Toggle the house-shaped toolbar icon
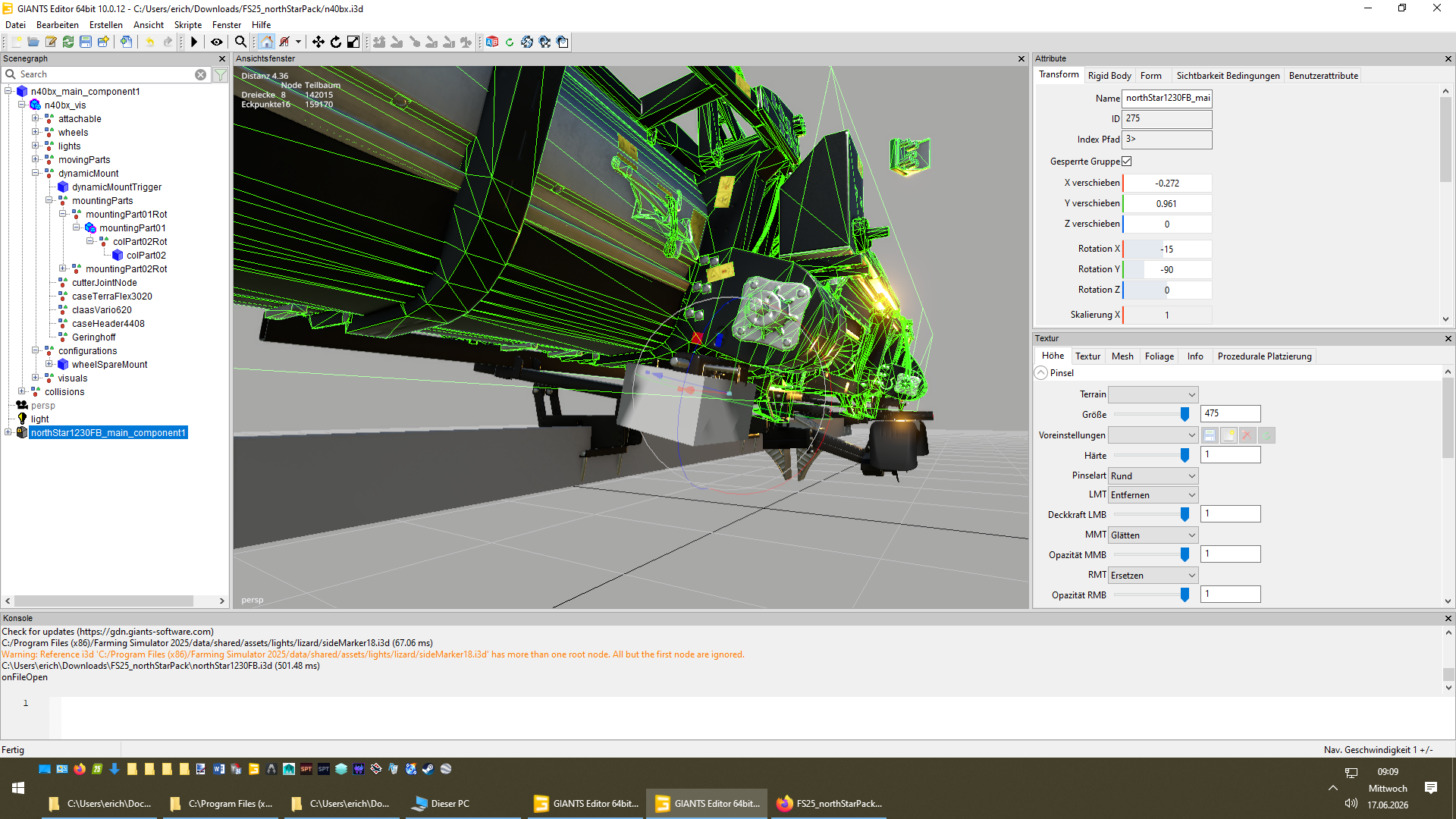This screenshot has width=1456, height=819. pyautogui.click(x=267, y=42)
